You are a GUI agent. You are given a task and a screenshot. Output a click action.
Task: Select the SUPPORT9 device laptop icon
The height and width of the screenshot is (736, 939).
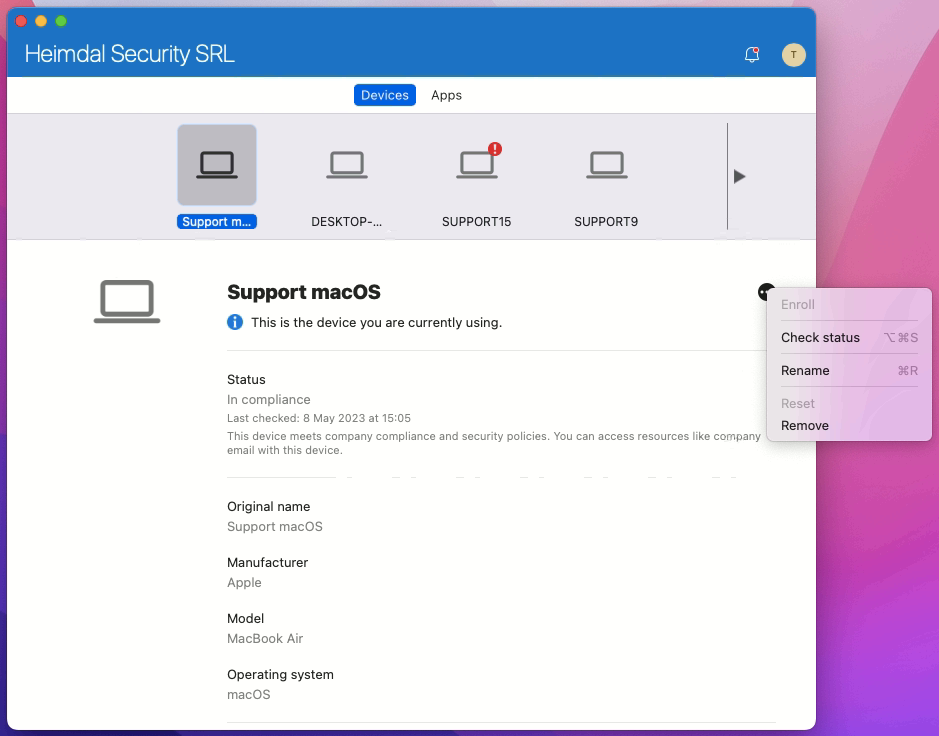(x=607, y=165)
